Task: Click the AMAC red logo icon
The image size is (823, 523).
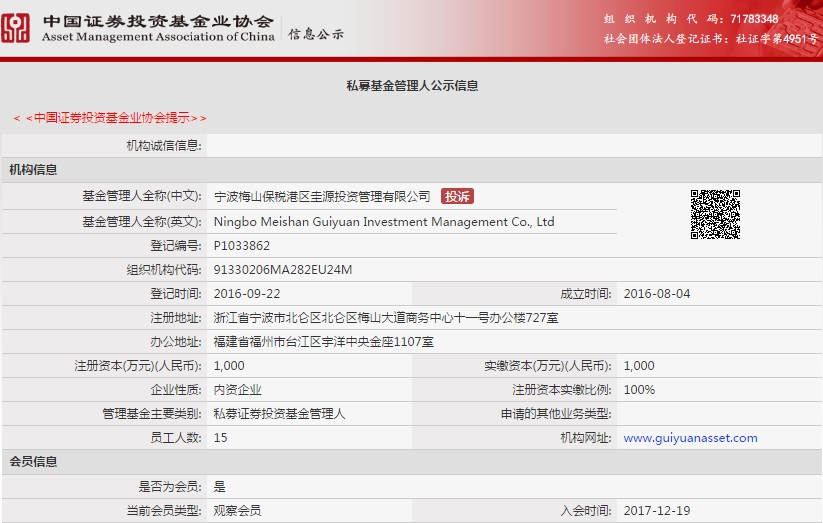Action: click(x=15, y=28)
